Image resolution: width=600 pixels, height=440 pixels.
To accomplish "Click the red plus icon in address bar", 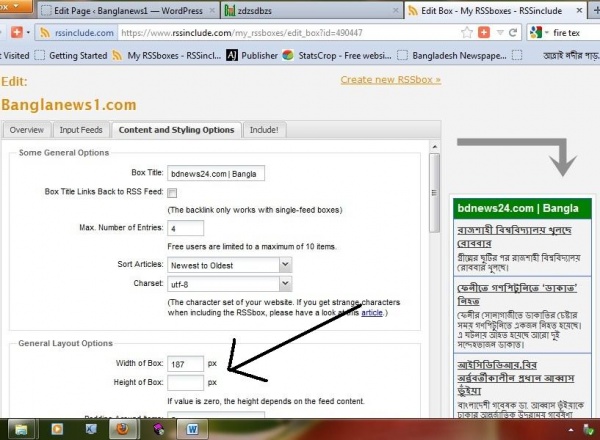I will tap(484, 33).
